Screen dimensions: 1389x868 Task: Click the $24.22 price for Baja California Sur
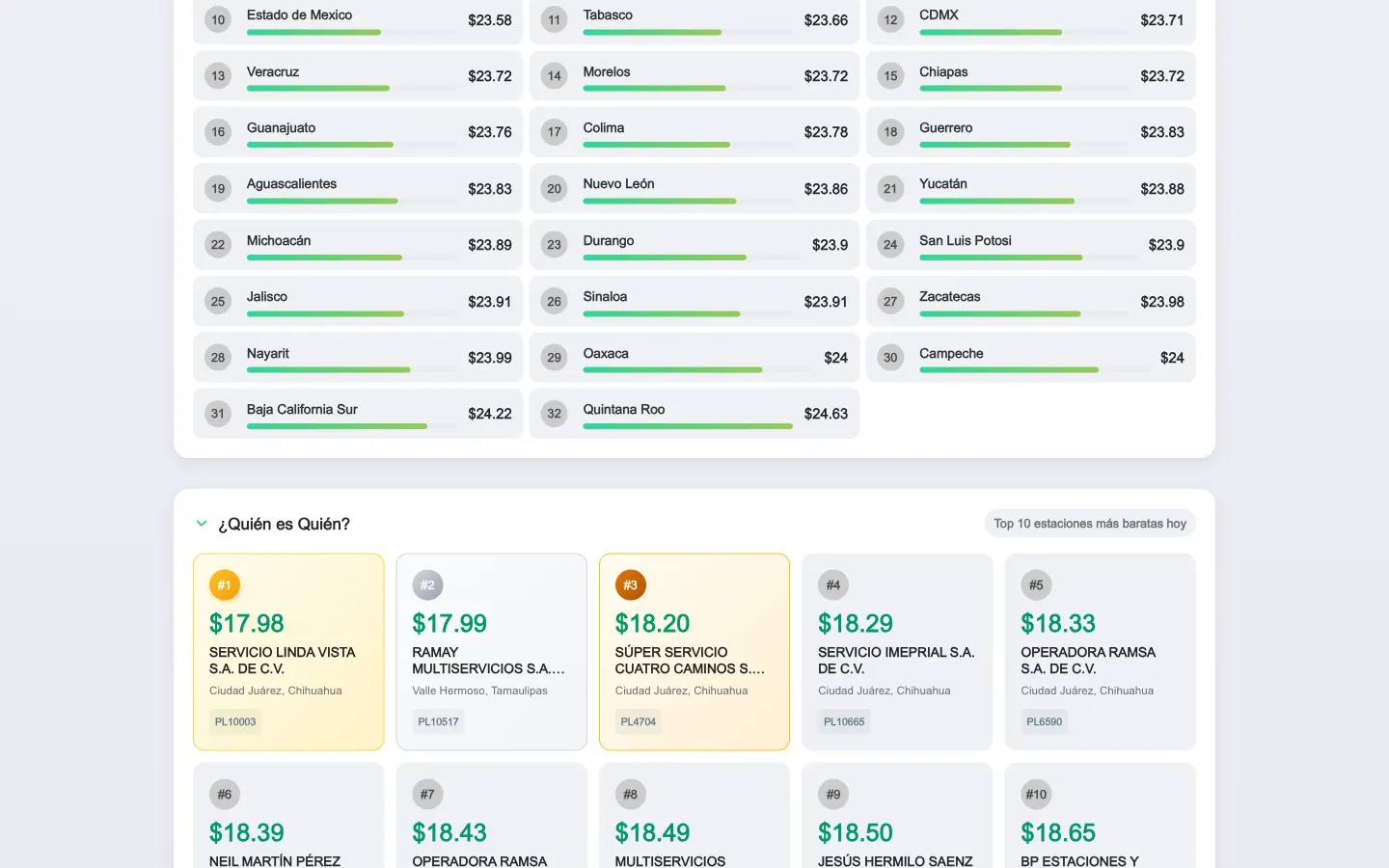pos(490,414)
